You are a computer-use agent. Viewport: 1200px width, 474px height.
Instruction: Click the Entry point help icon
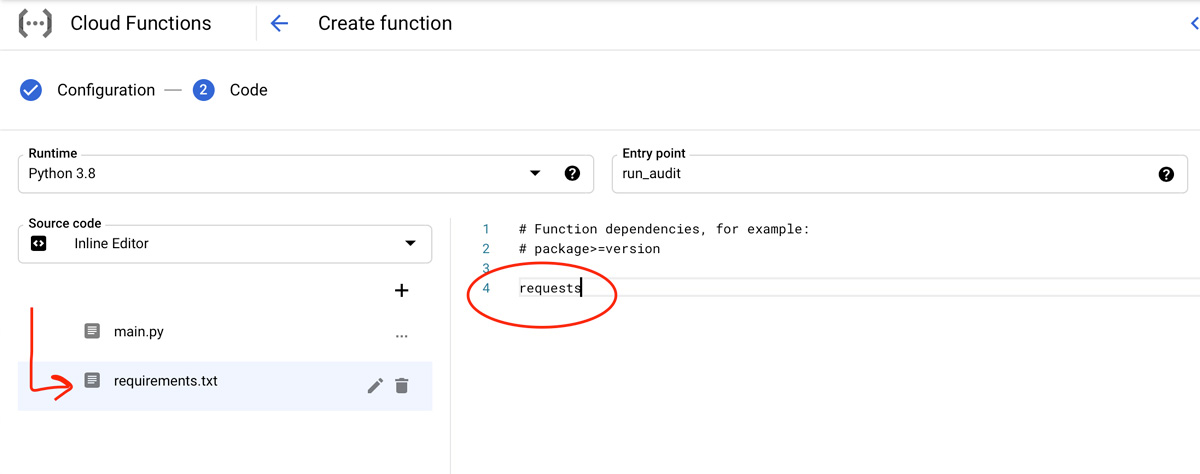tap(1166, 174)
